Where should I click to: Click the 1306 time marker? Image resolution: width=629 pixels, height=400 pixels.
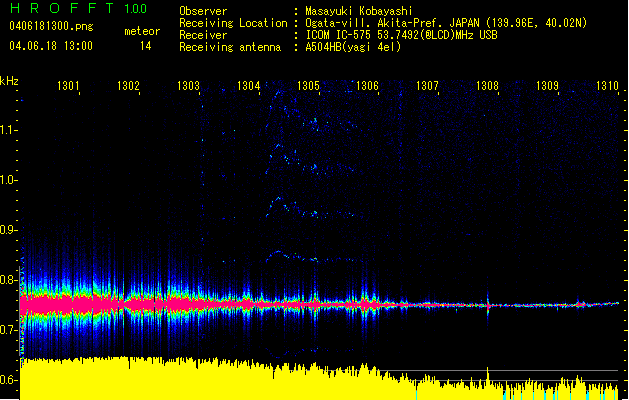(367, 85)
